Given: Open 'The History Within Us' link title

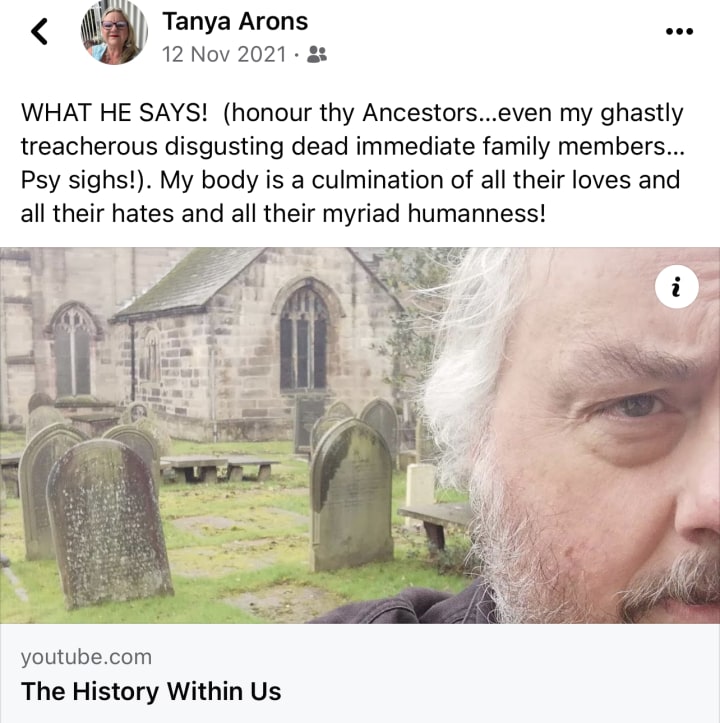Looking at the screenshot, I should tap(151, 691).
